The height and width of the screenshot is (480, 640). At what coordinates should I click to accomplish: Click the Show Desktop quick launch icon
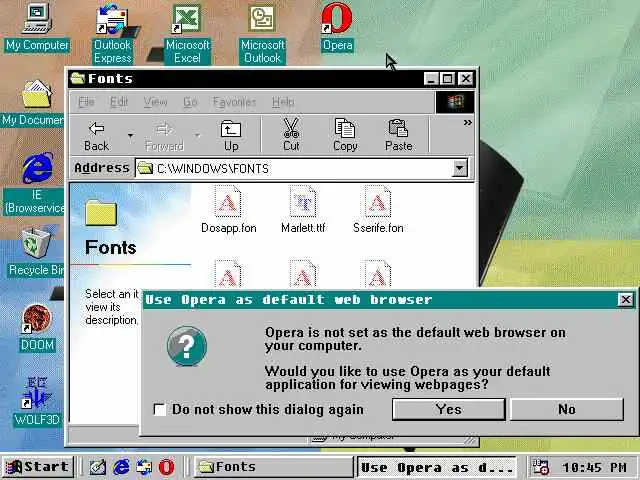pos(98,467)
